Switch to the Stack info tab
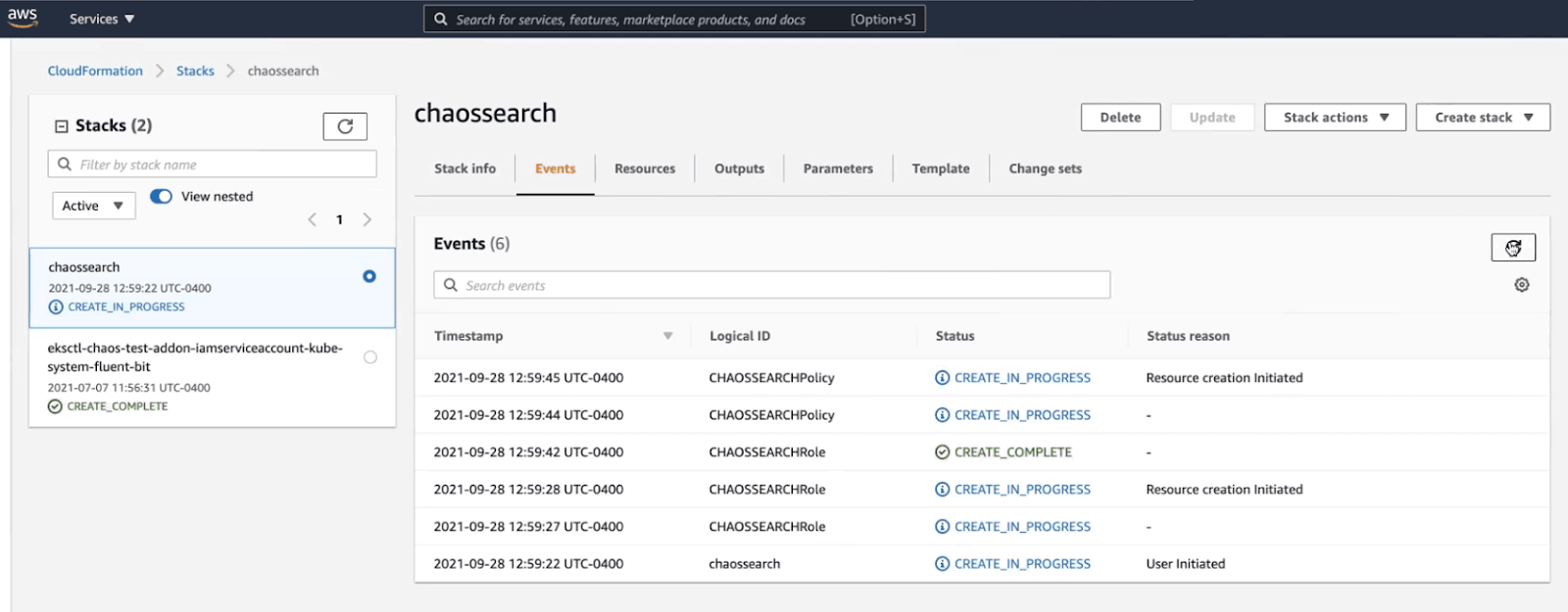Viewport: 1568px width, 612px height. (x=465, y=168)
